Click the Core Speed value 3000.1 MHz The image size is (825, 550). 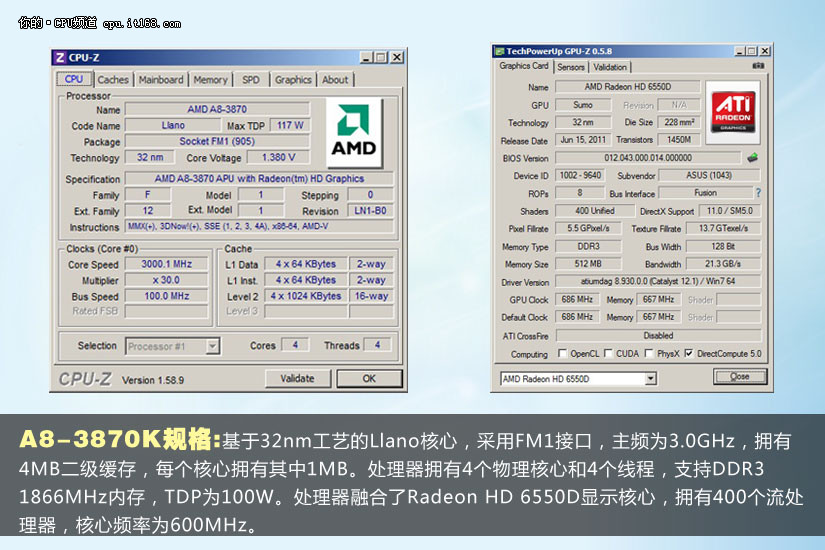point(166,264)
